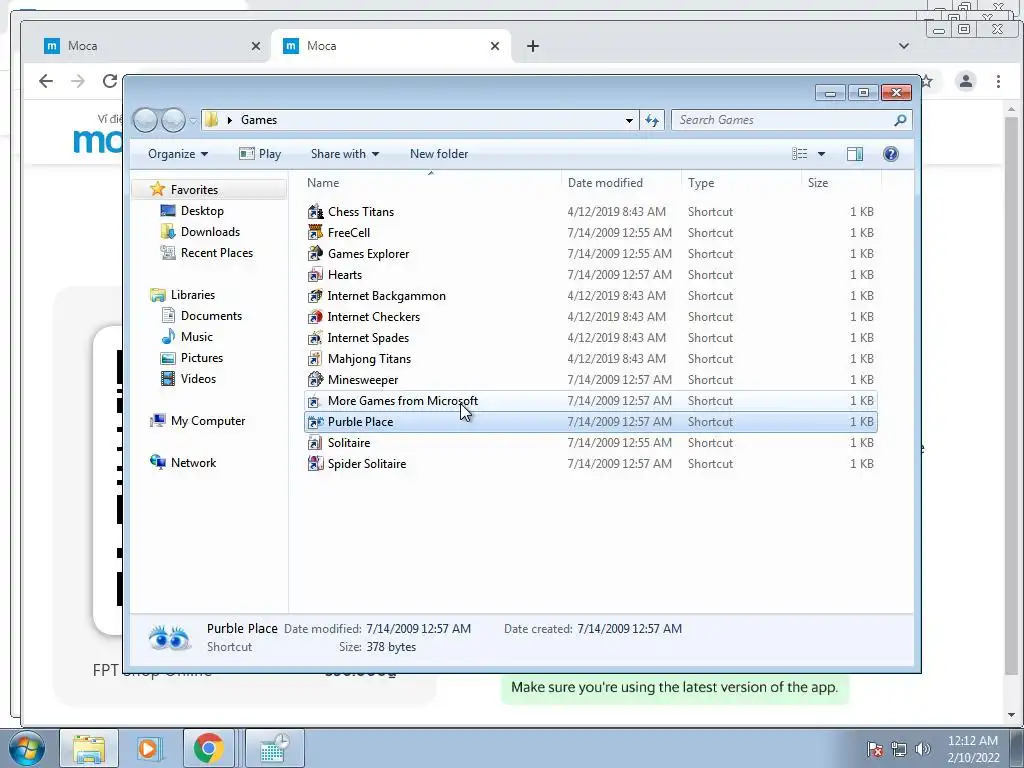This screenshot has width=1024, height=768.
Task: Select the FreeCell shortcut icon
Action: [x=315, y=232]
